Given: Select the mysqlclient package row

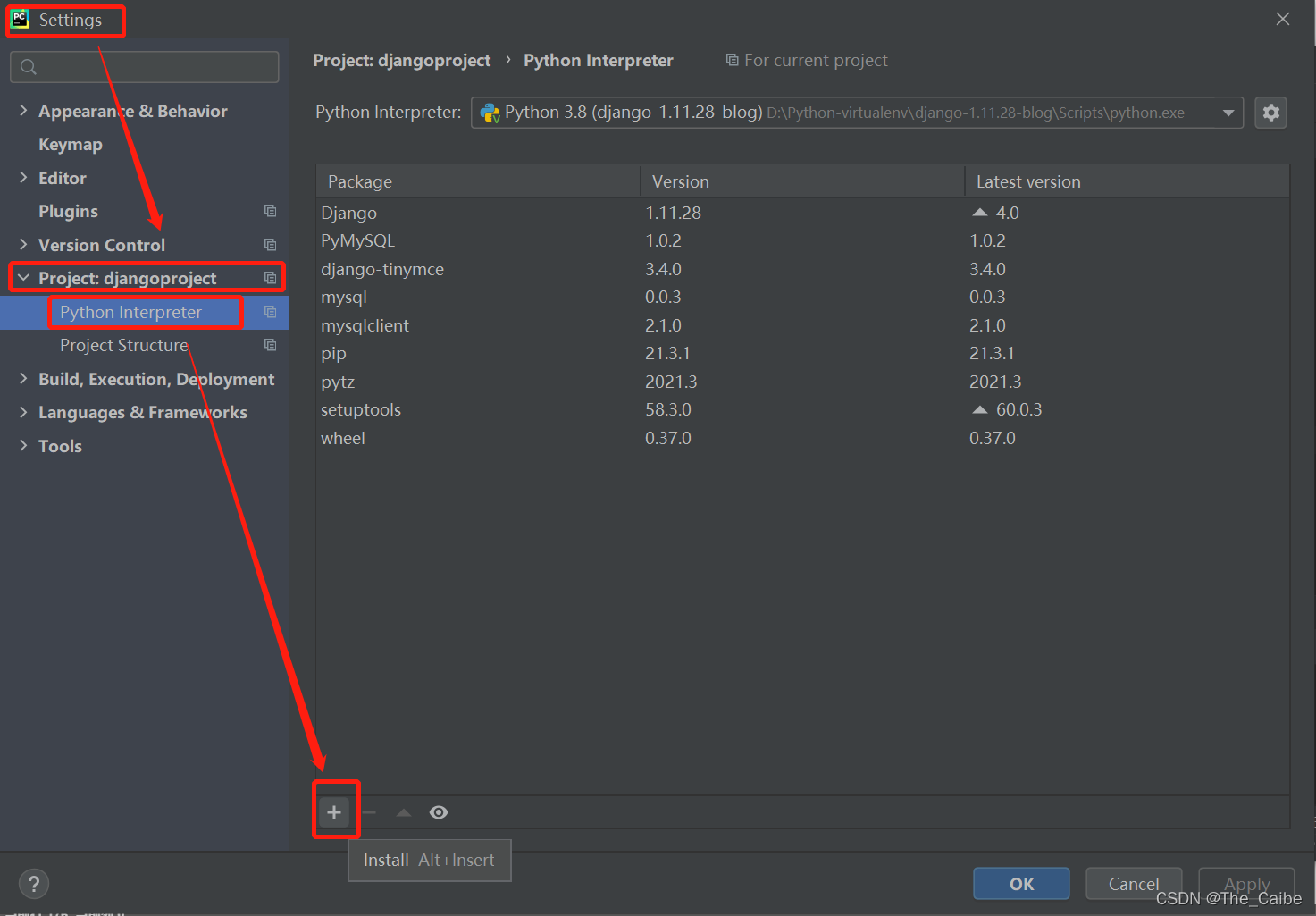Looking at the screenshot, I should click(x=802, y=325).
